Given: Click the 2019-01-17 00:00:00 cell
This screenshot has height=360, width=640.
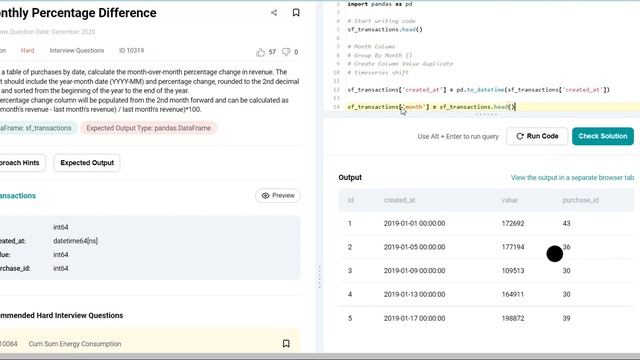Looking at the screenshot, I should (x=414, y=318).
